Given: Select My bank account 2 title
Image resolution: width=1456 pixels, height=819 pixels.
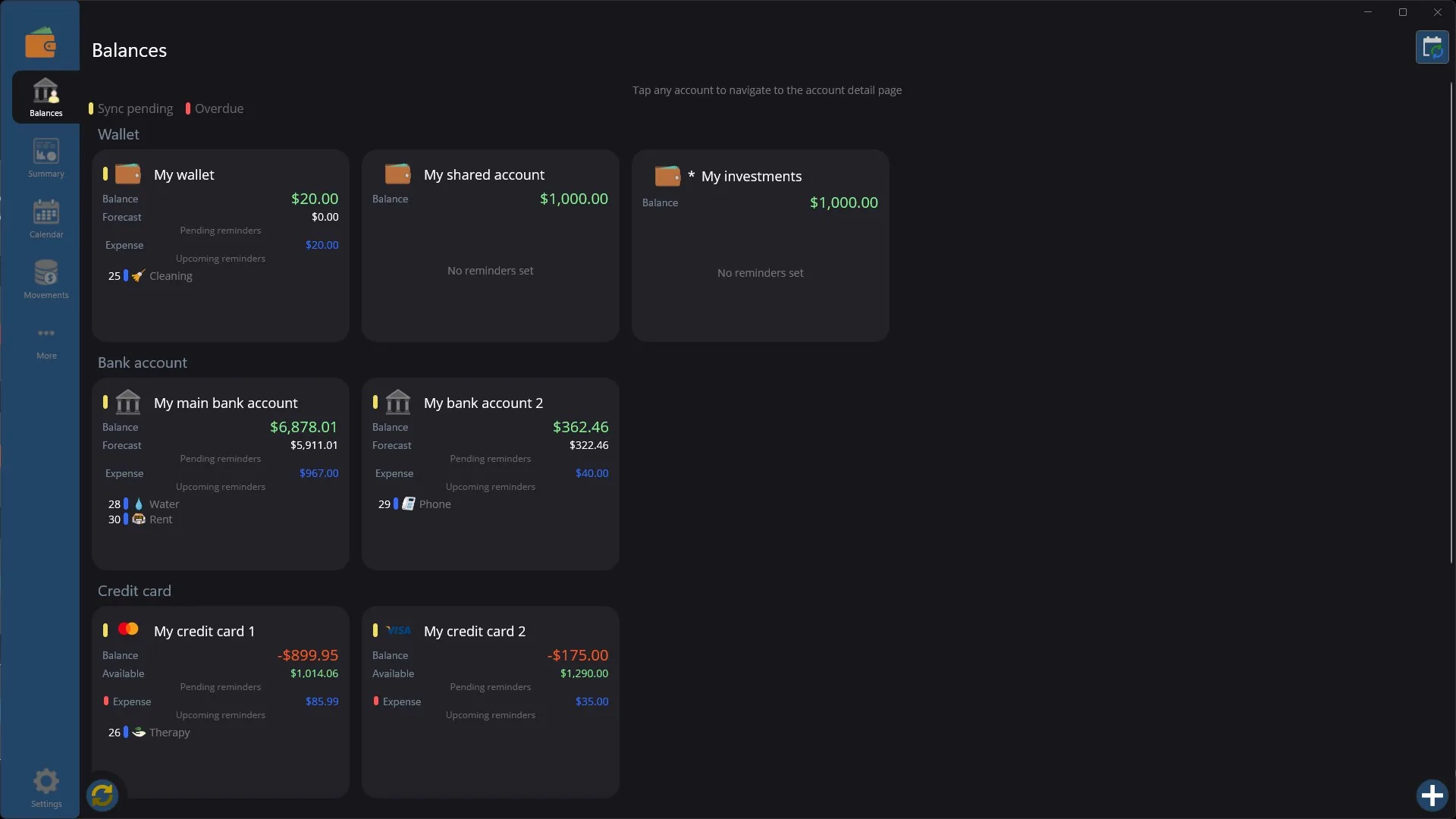Looking at the screenshot, I should click(x=483, y=403).
